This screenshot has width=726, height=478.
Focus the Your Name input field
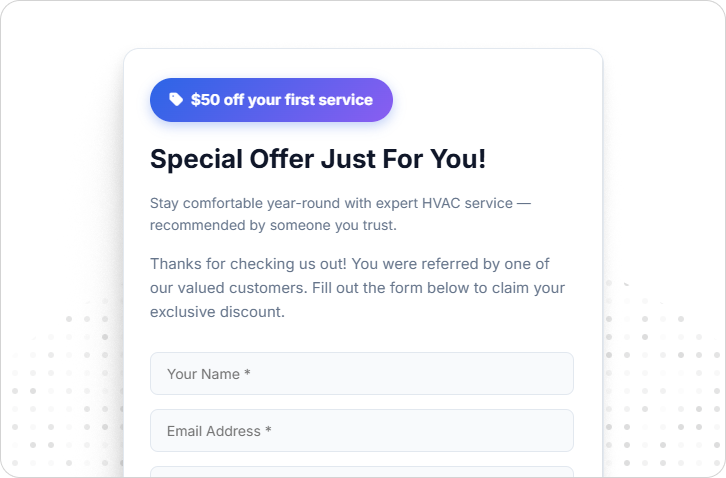tap(361, 374)
